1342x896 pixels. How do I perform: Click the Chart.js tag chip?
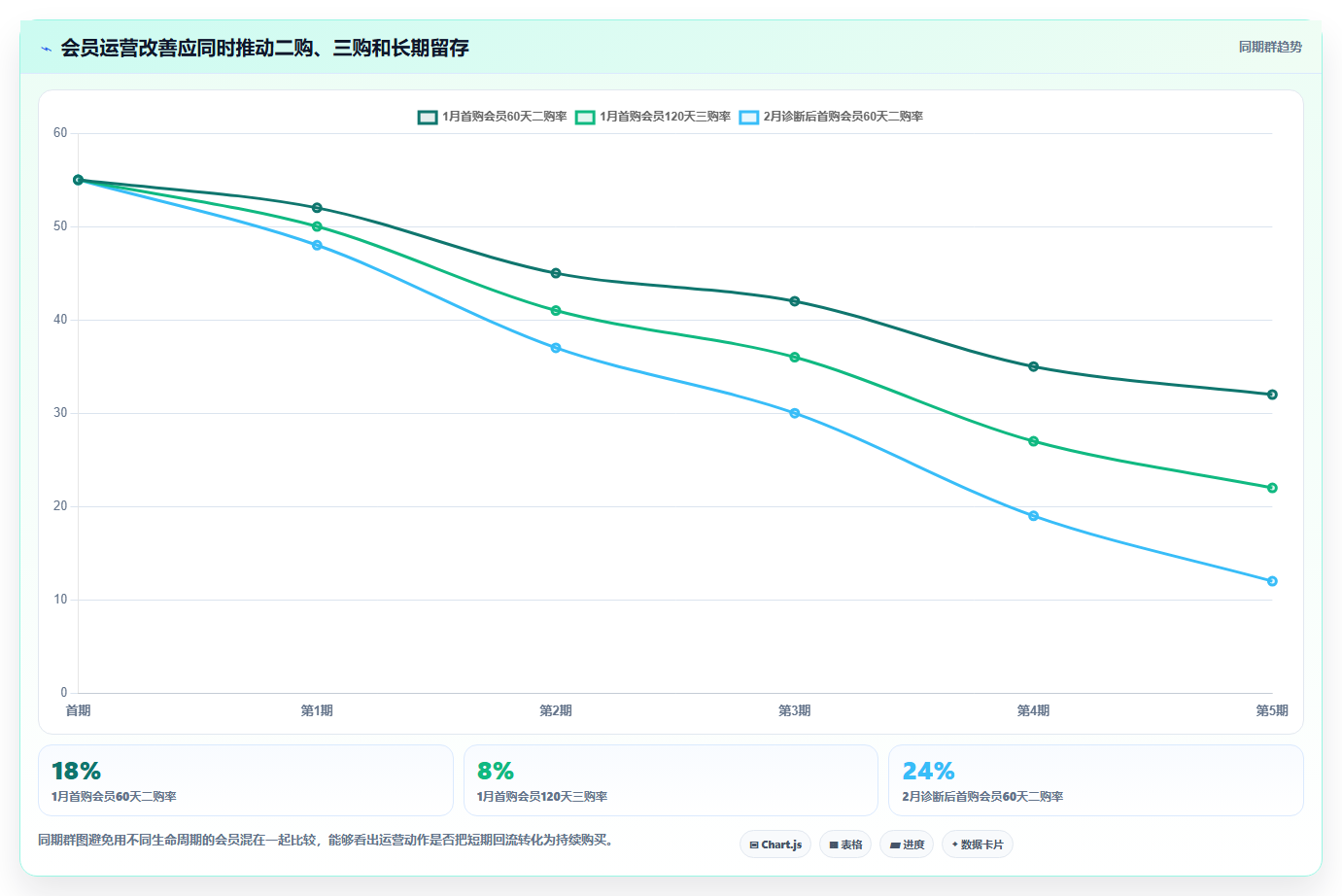775,844
